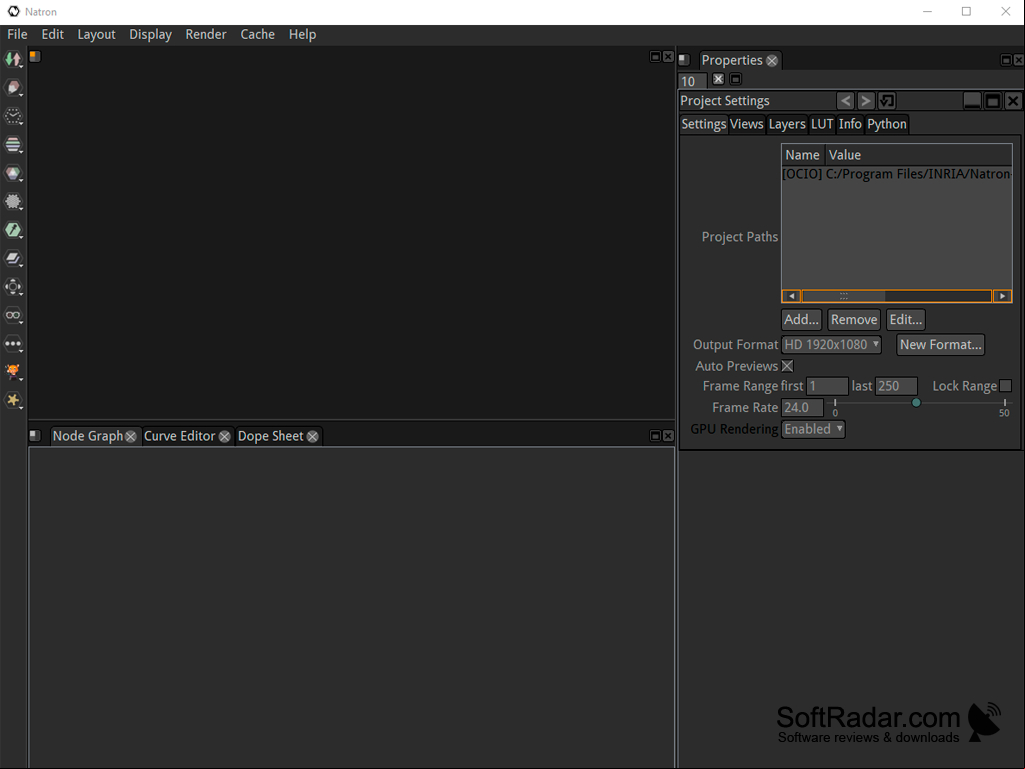Viewport: 1025px width, 769px height.
Task: Click the Remove project path button
Action: click(x=854, y=320)
